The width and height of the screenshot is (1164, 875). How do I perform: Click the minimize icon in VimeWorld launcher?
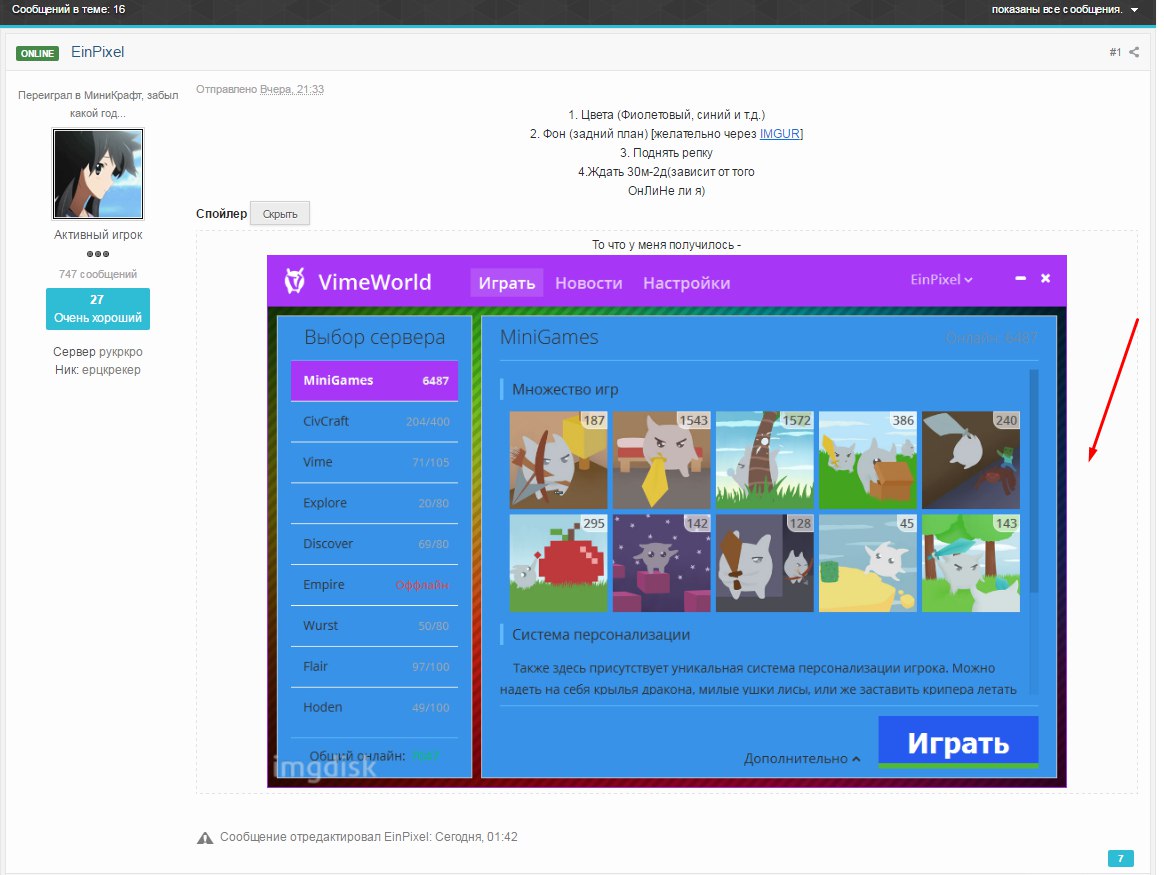coord(1021,278)
